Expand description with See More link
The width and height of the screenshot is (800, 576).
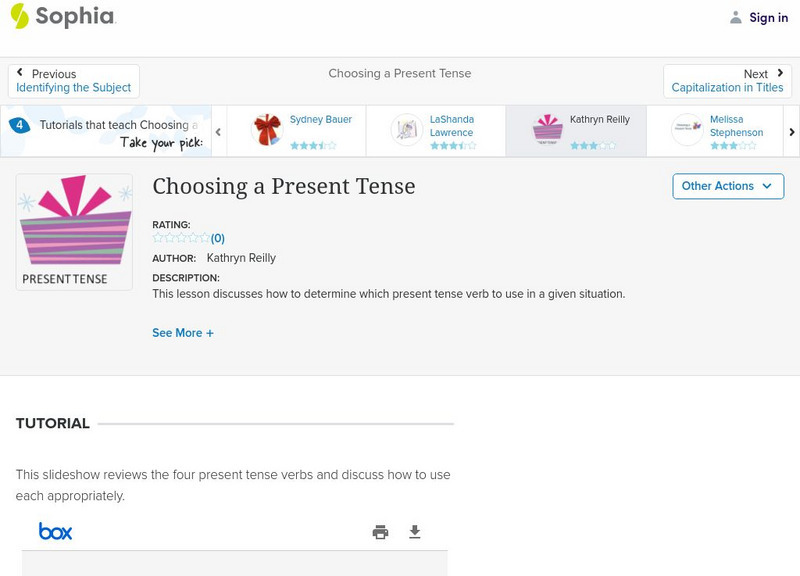[x=183, y=332]
